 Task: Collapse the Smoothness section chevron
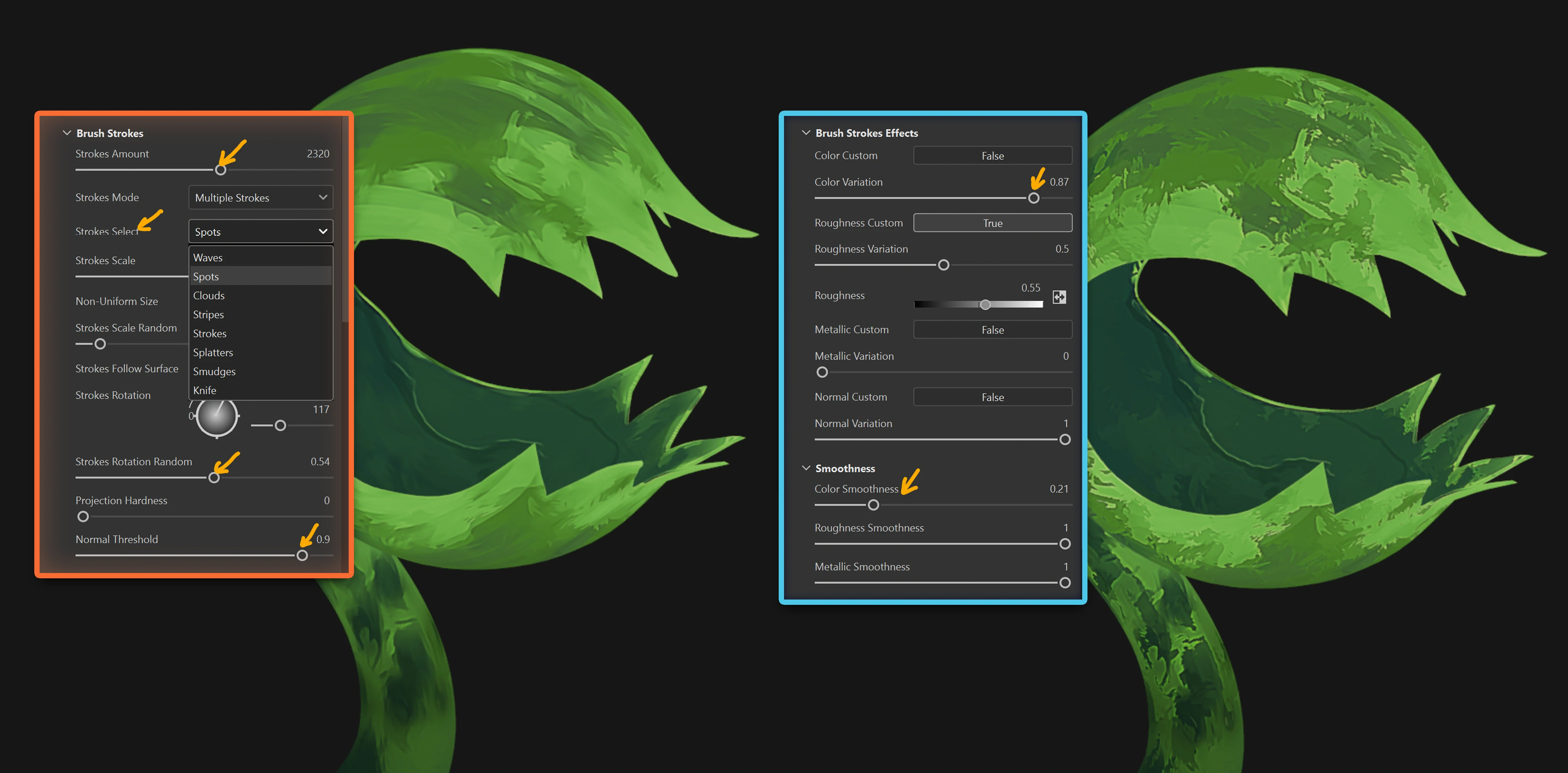point(806,468)
